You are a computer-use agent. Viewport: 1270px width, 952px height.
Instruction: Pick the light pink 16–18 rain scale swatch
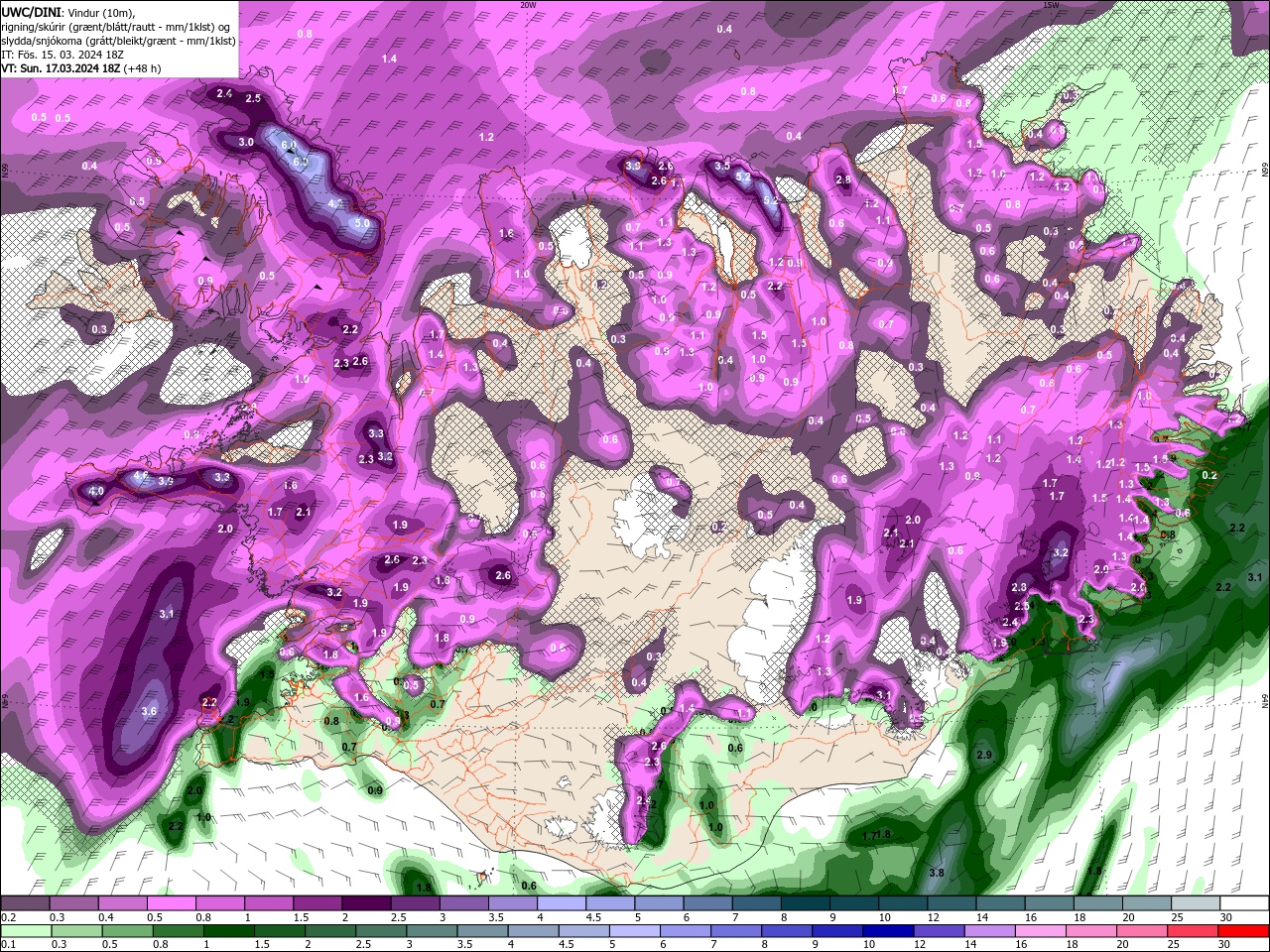click(x=1041, y=931)
